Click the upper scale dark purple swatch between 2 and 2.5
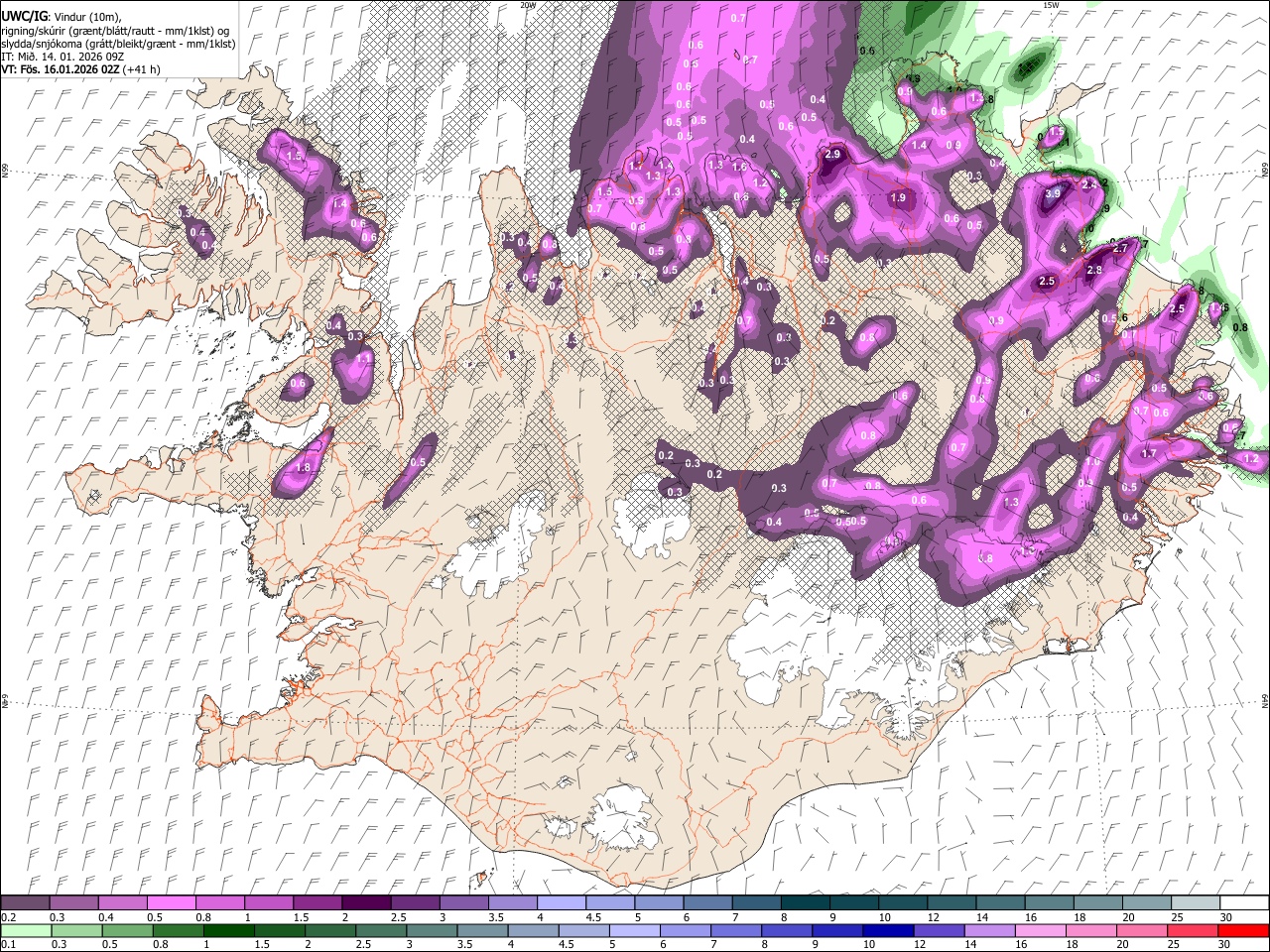Screen dimensions: 1270x952 [365, 903]
